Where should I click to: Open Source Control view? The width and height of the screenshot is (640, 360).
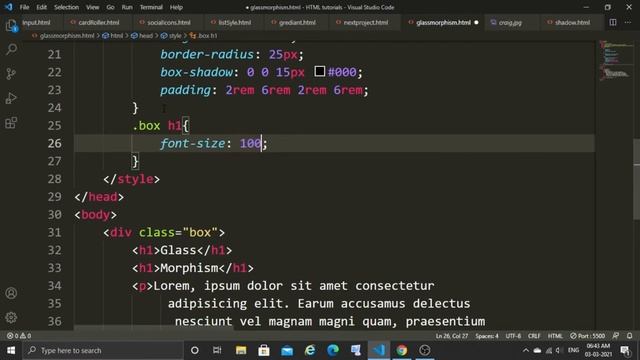click(x=11, y=74)
